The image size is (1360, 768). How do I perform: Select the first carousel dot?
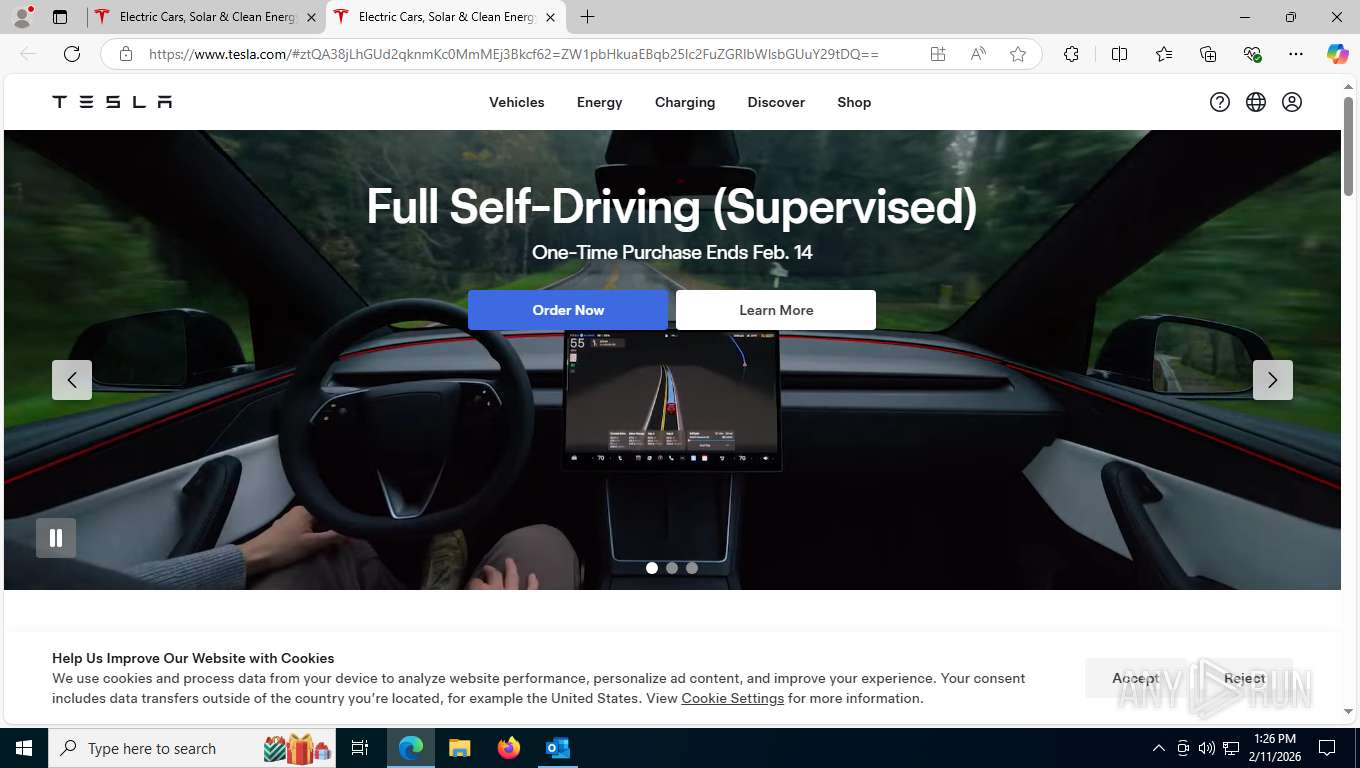tap(652, 568)
